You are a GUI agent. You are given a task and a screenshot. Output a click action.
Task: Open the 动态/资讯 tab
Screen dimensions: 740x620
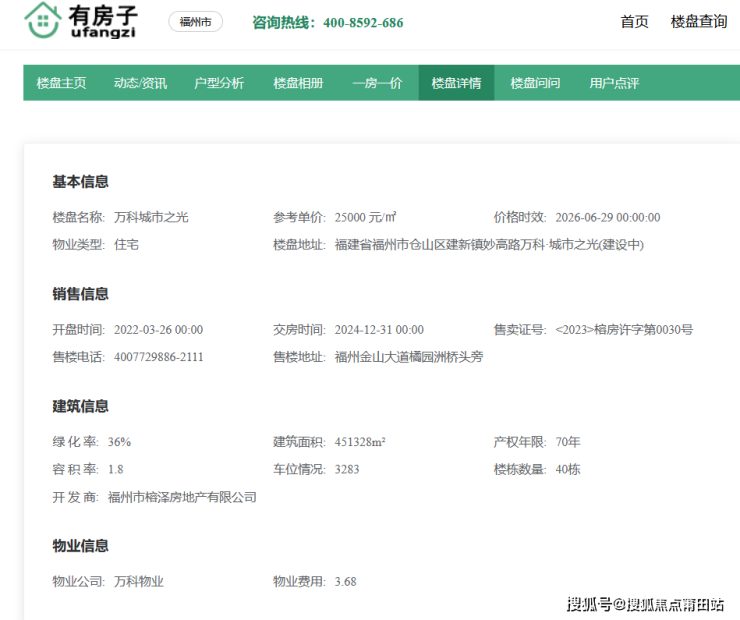[x=141, y=83]
